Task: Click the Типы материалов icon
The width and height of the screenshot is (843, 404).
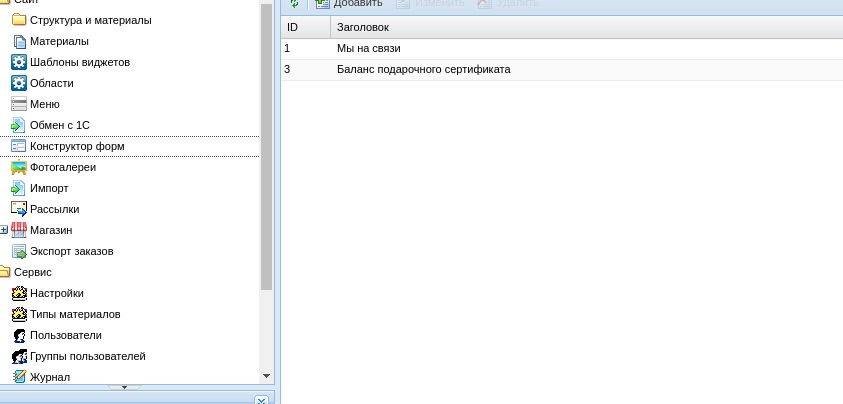Action: tap(18, 314)
